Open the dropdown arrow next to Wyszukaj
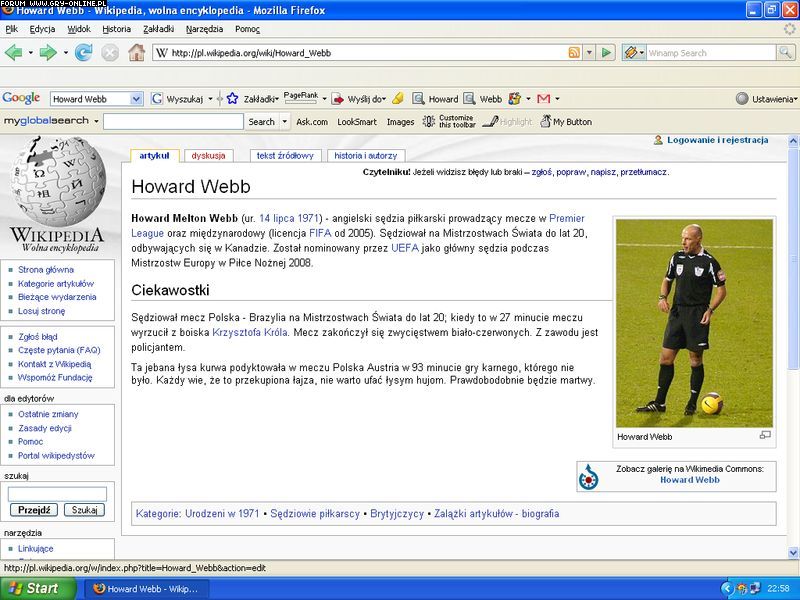Screen dimensions: 800x600 pyautogui.click(x=210, y=99)
